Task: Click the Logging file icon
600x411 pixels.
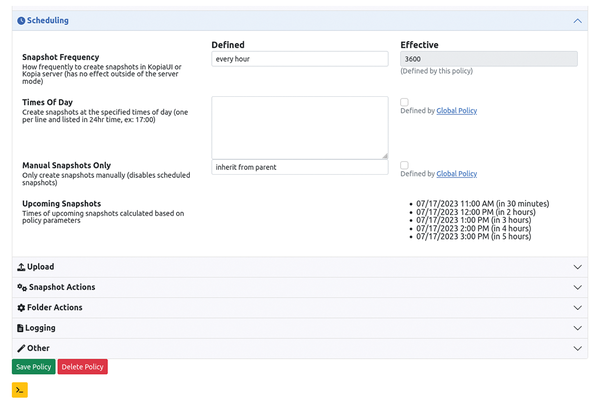Action: click(21, 328)
